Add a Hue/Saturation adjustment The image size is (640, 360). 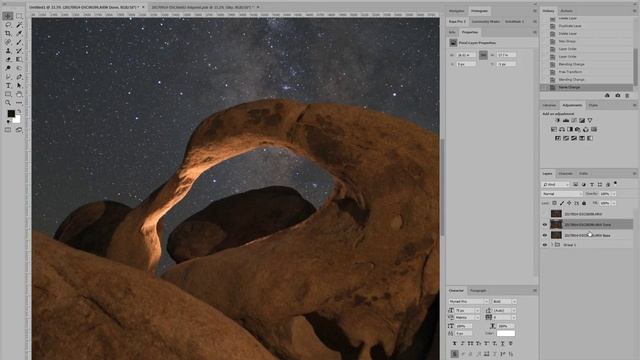[x=554, y=129]
